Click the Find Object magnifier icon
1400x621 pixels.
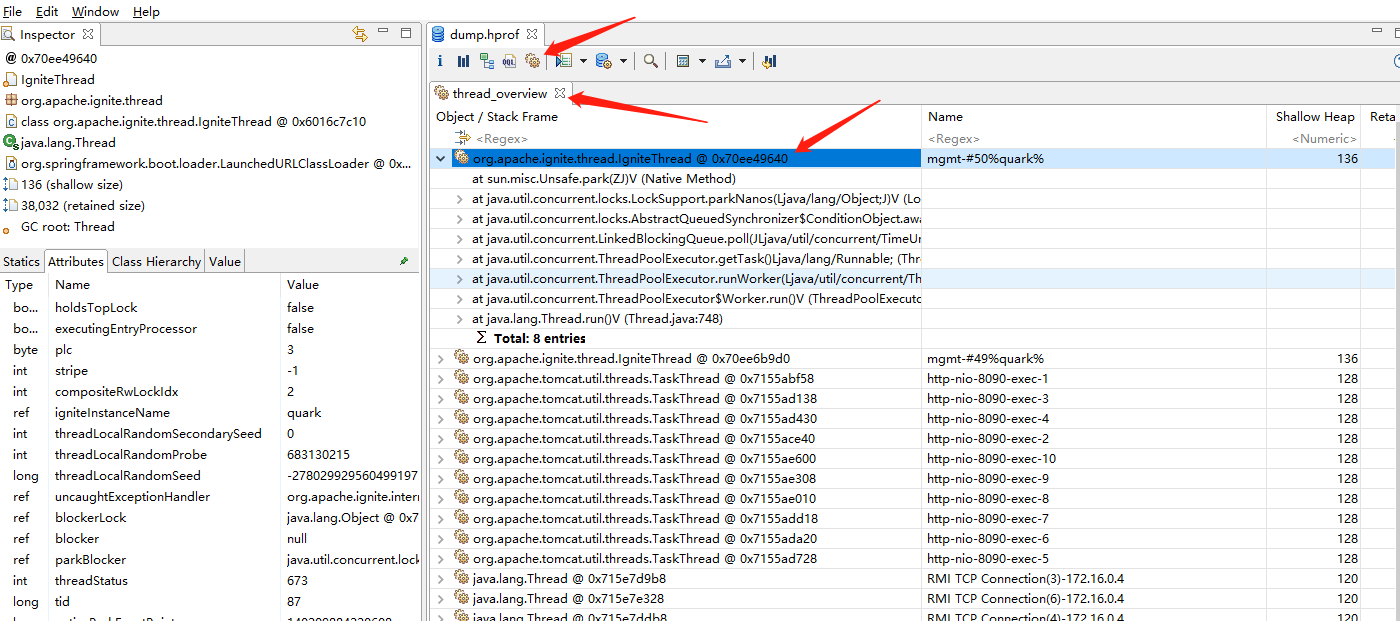(x=651, y=61)
